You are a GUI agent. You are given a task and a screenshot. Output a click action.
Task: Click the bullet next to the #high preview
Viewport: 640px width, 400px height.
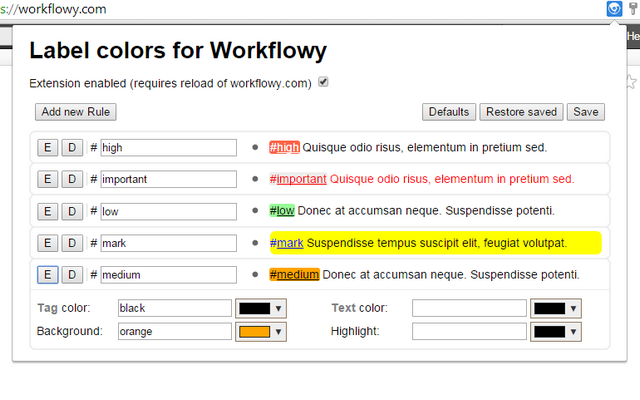255,147
